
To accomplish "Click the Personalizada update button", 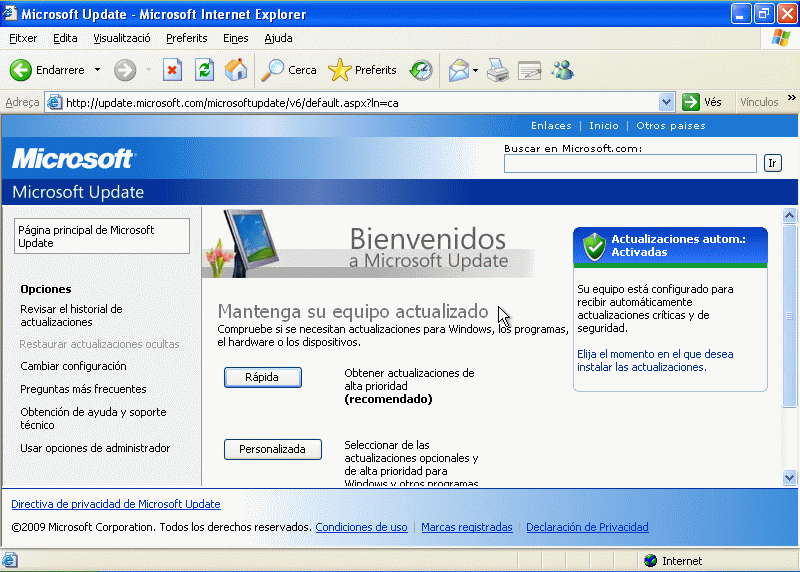I will pos(272,449).
